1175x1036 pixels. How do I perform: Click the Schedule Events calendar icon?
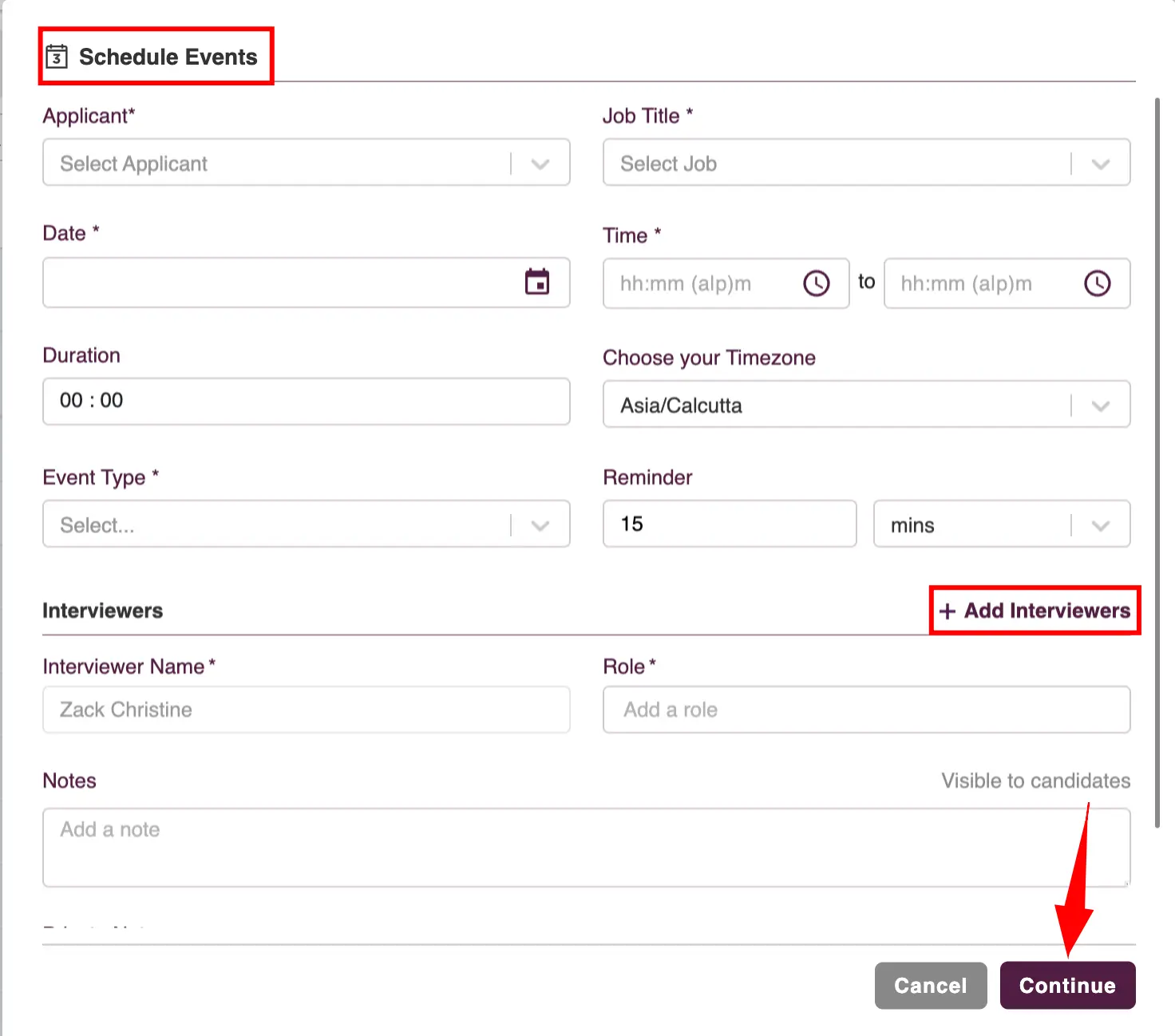point(57,57)
